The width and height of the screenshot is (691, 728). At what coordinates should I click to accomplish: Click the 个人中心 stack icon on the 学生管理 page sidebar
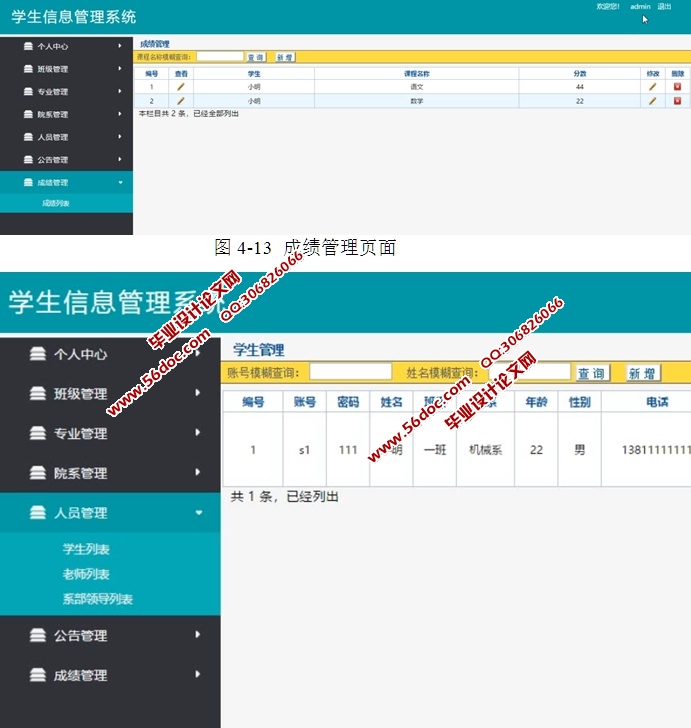click(x=38, y=354)
